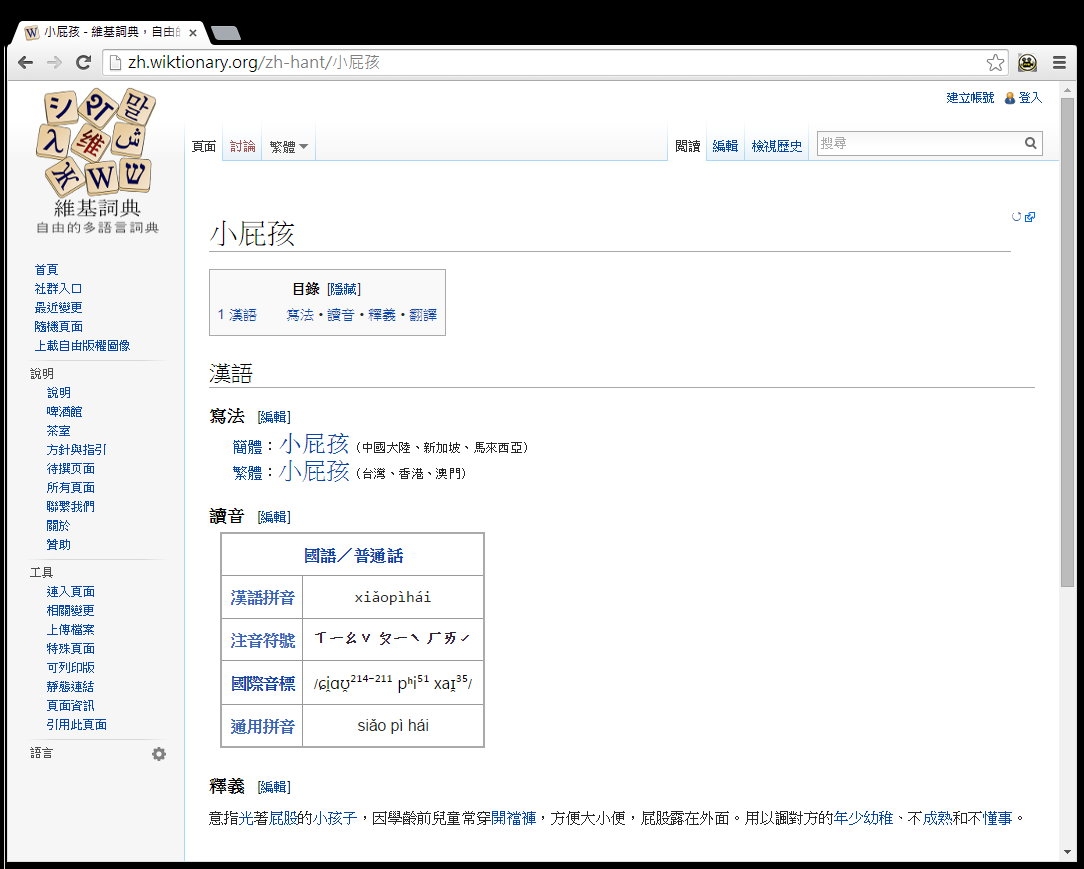The height and width of the screenshot is (869, 1084).
Task: Click 登入 link
Action: coord(1030,97)
